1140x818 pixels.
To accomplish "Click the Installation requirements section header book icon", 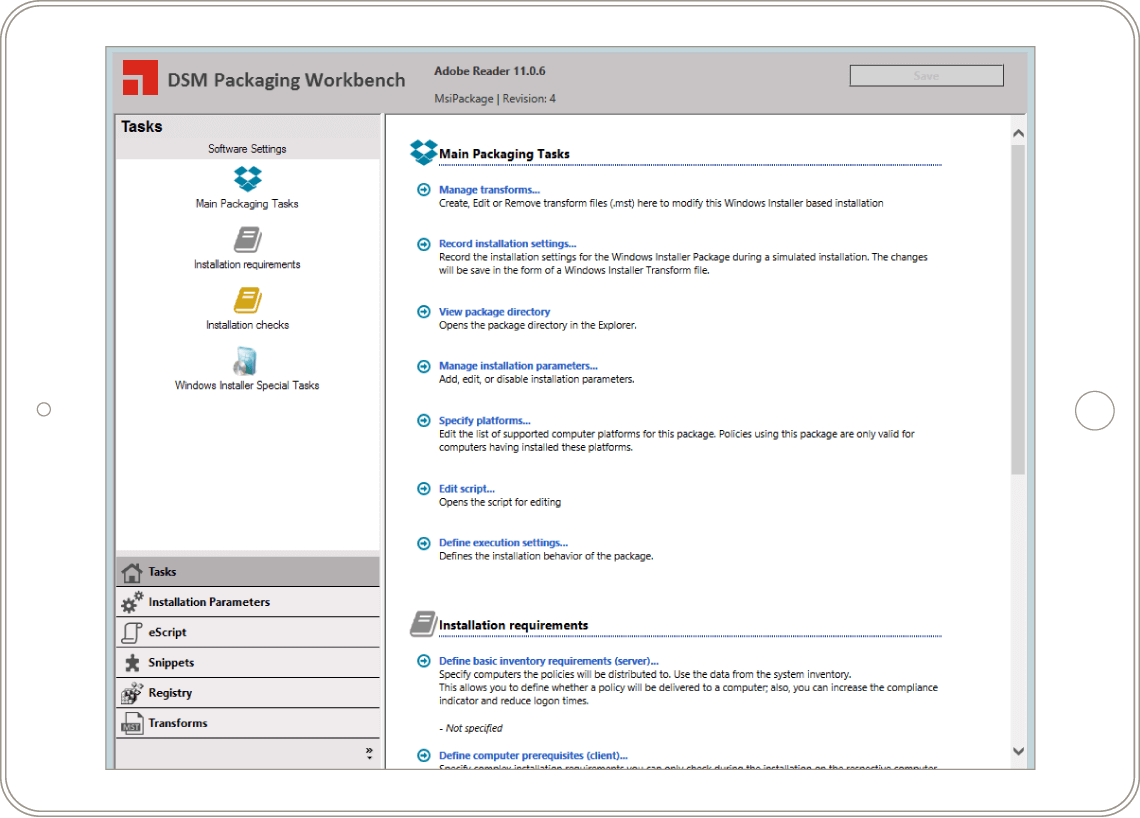I will 423,623.
